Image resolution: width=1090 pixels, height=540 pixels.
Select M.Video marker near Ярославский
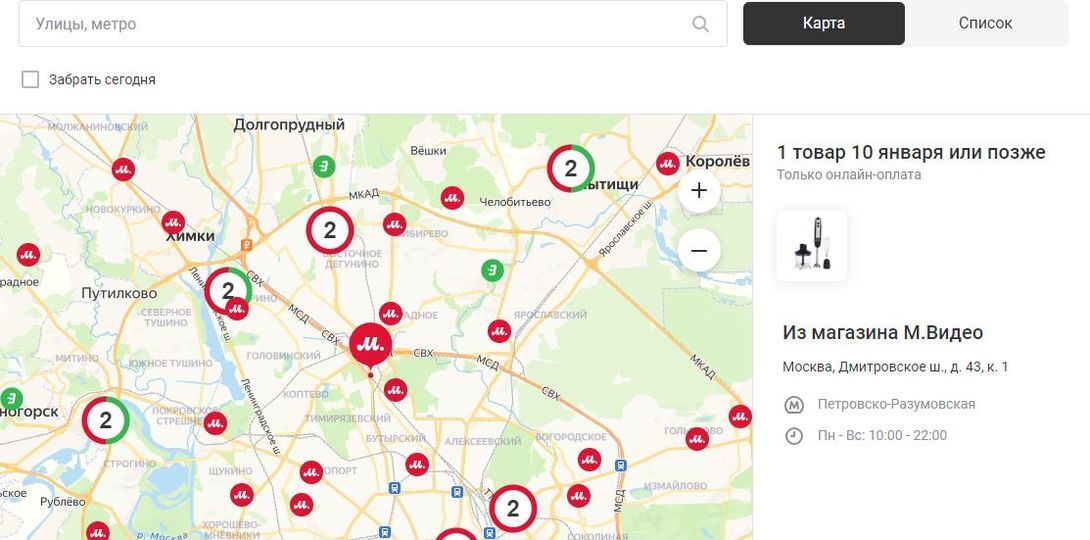point(499,331)
